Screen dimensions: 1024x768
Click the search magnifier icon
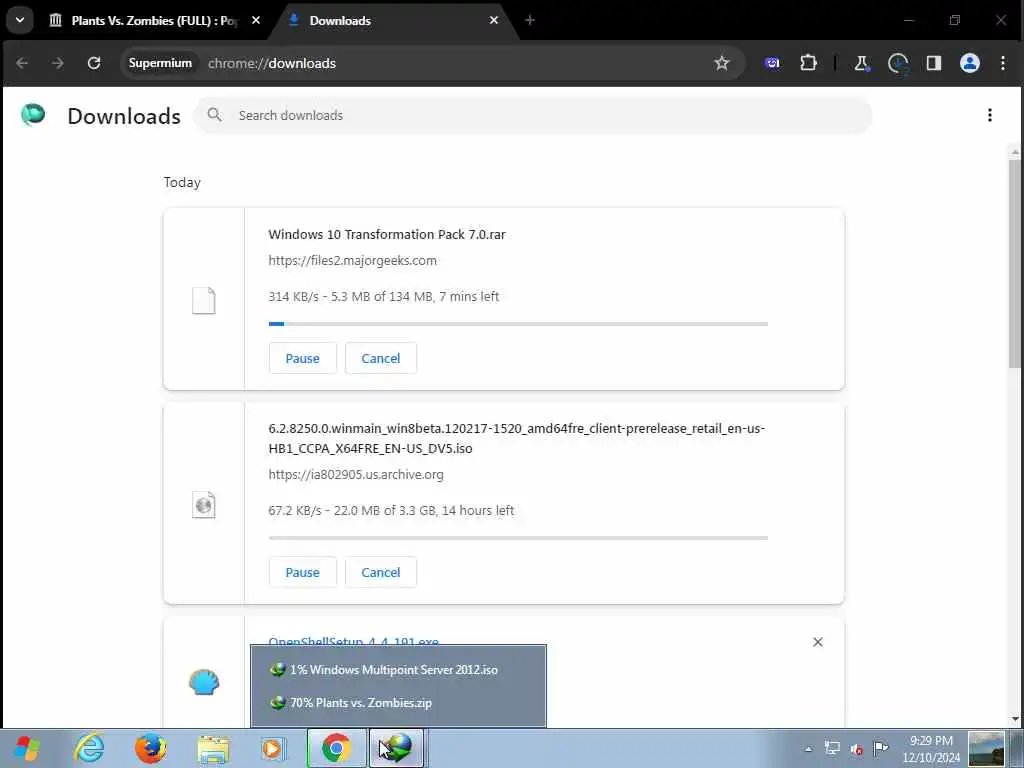coord(214,115)
